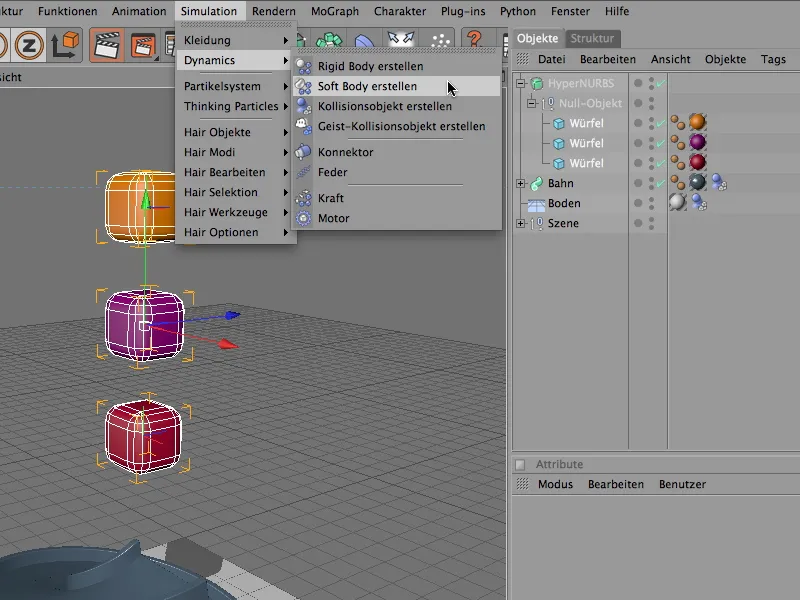The height and width of the screenshot is (600, 800).
Task: Select the purple material tag on Würfel
Action: pos(697,142)
